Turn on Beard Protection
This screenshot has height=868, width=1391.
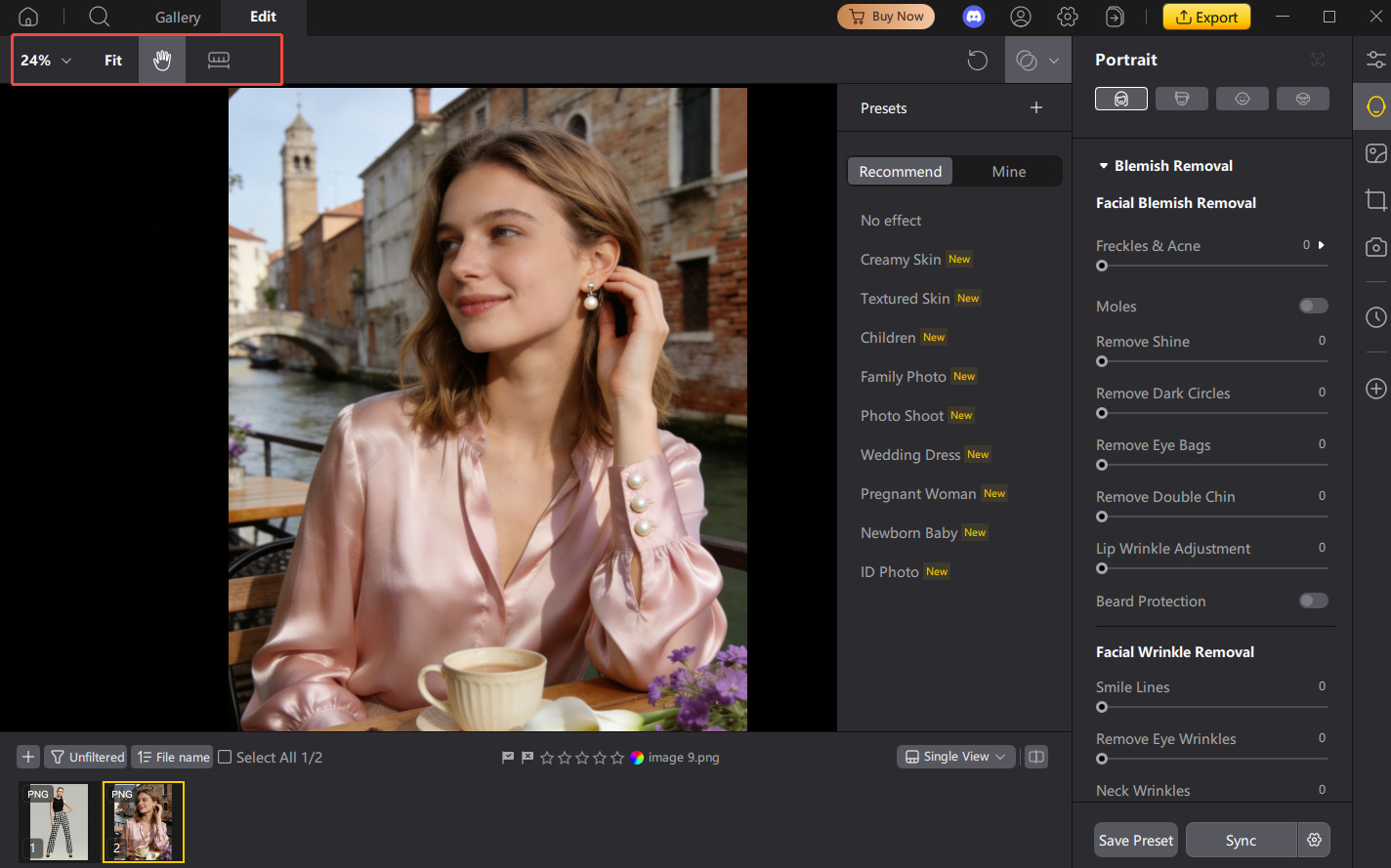[1313, 600]
